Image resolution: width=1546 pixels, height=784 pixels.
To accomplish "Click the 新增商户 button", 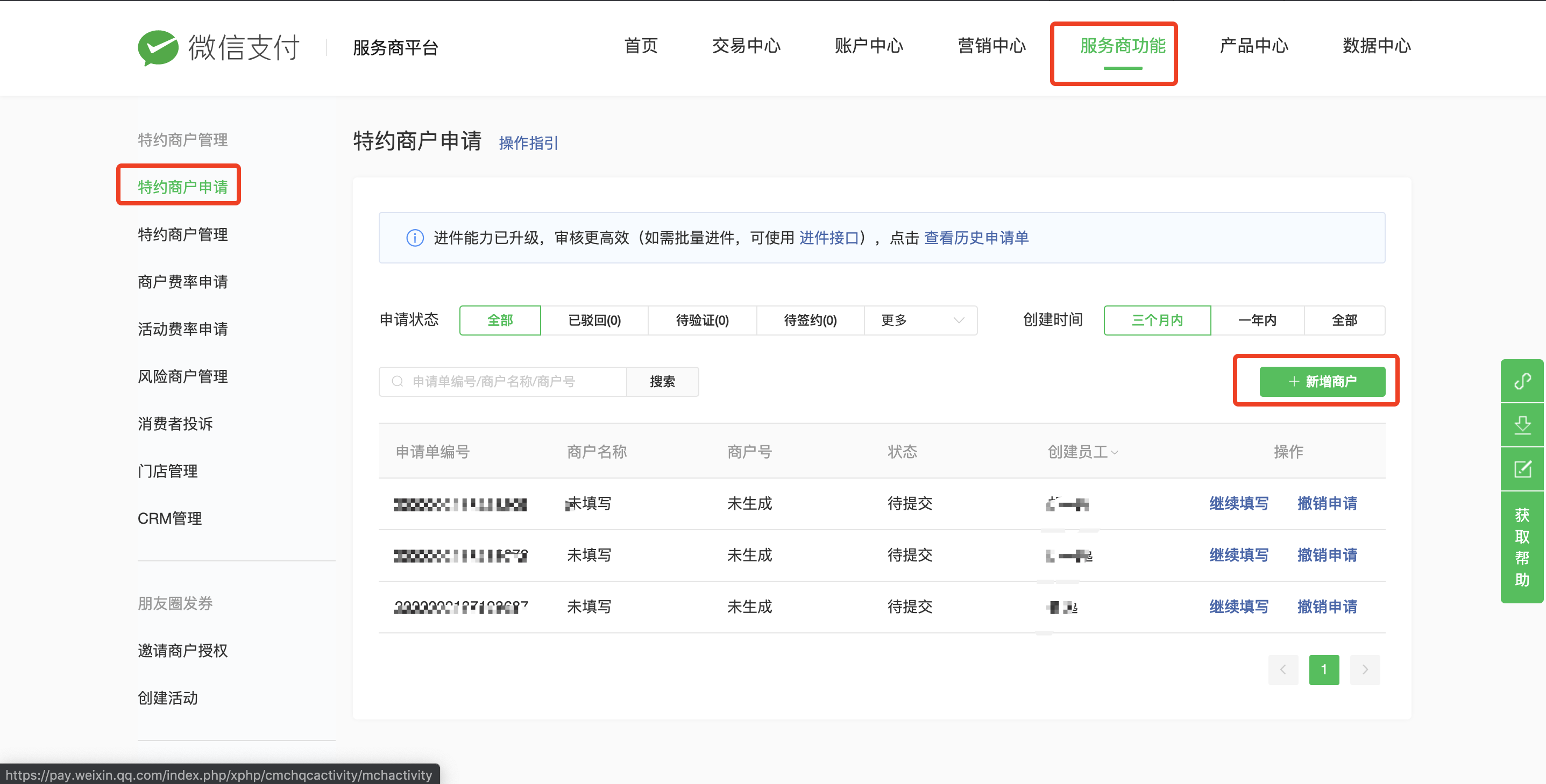I will [x=1322, y=381].
